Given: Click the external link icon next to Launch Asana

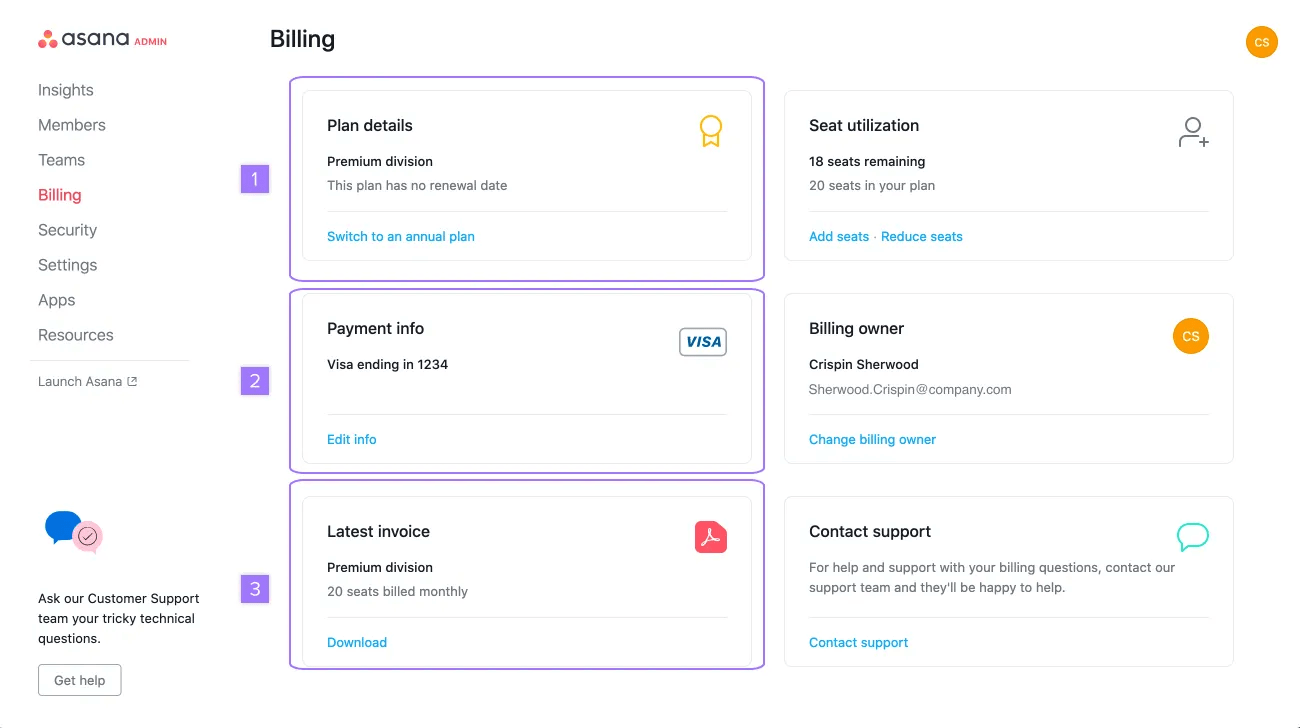Looking at the screenshot, I should click(130, 380).
